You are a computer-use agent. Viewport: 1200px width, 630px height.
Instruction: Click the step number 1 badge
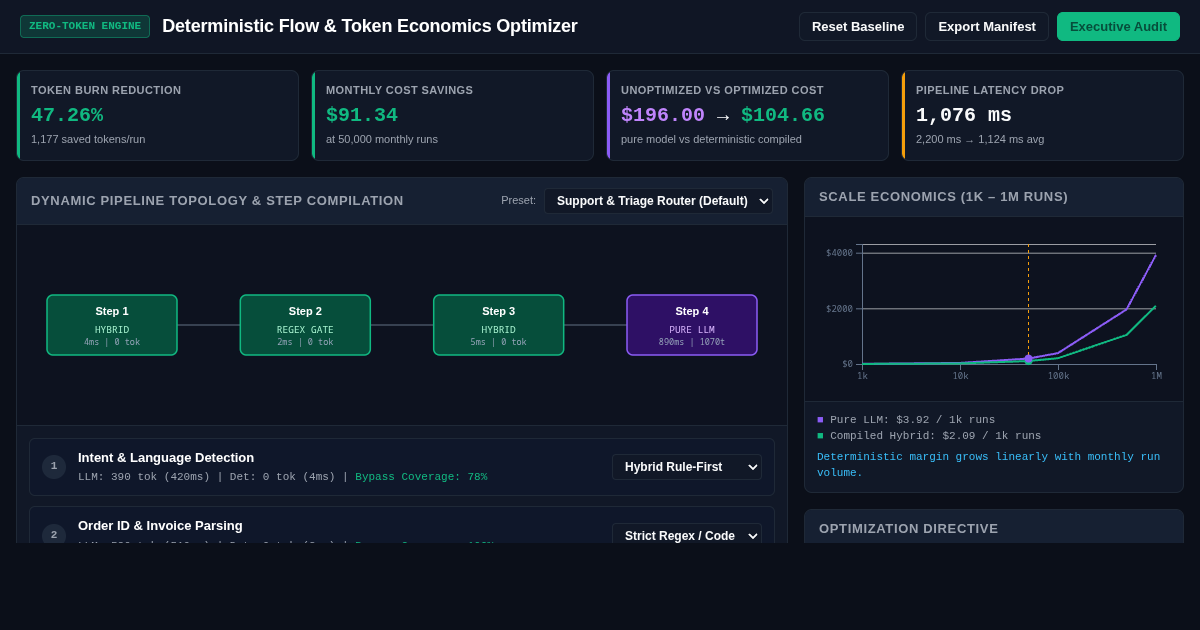tap(54, 467)
